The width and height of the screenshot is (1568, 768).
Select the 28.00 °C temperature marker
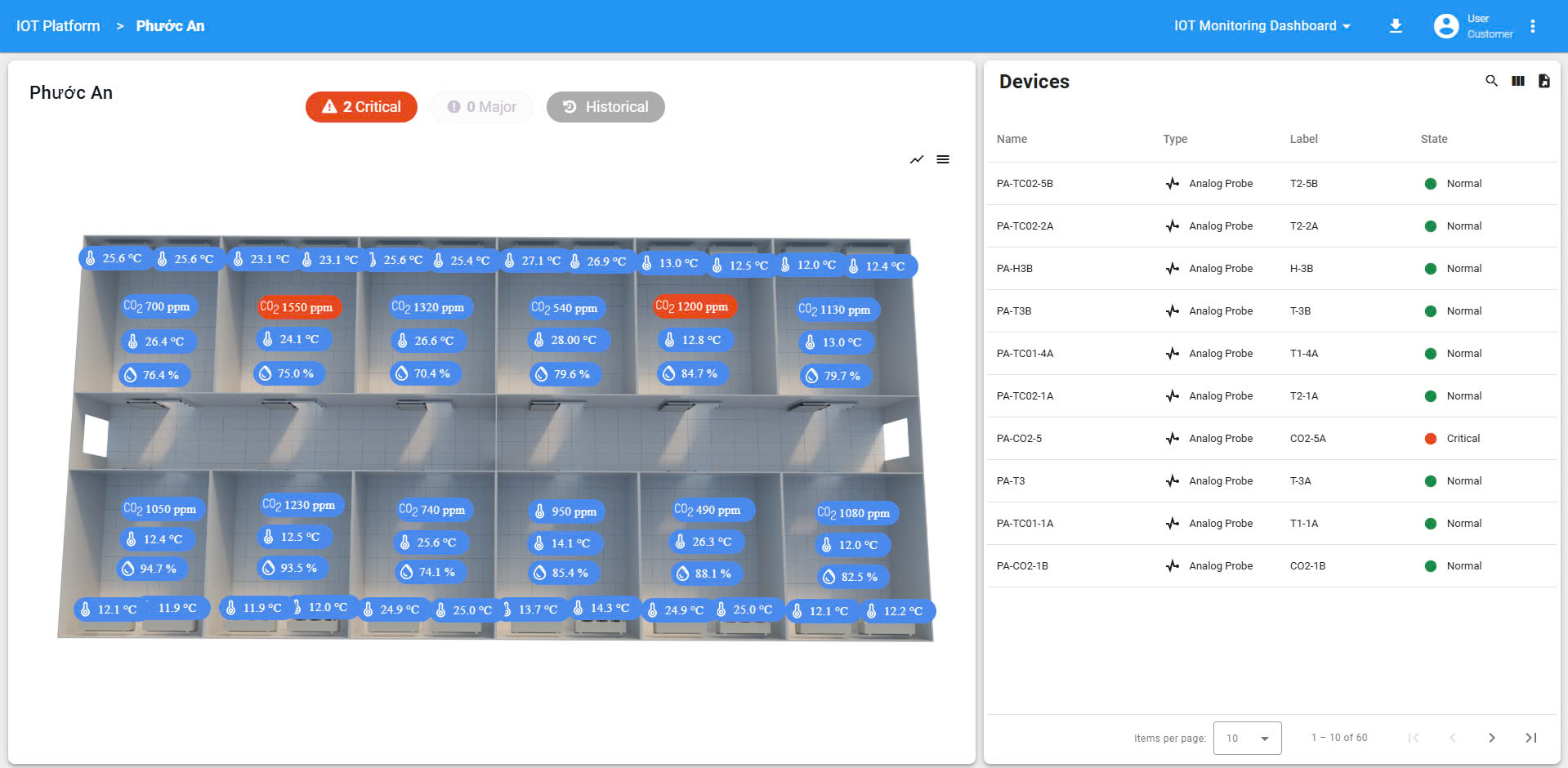click(x=568, y=340)
